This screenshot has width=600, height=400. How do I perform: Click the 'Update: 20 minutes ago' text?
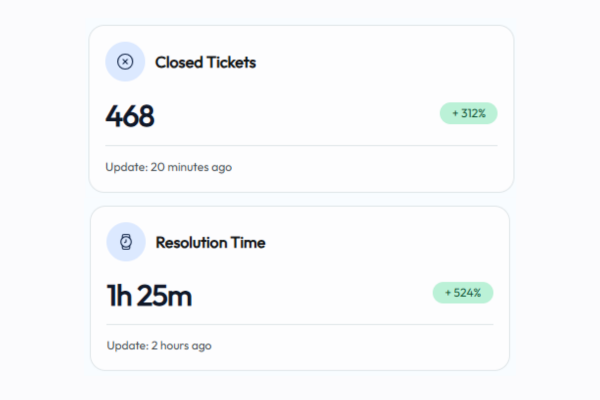click(168, 167)
